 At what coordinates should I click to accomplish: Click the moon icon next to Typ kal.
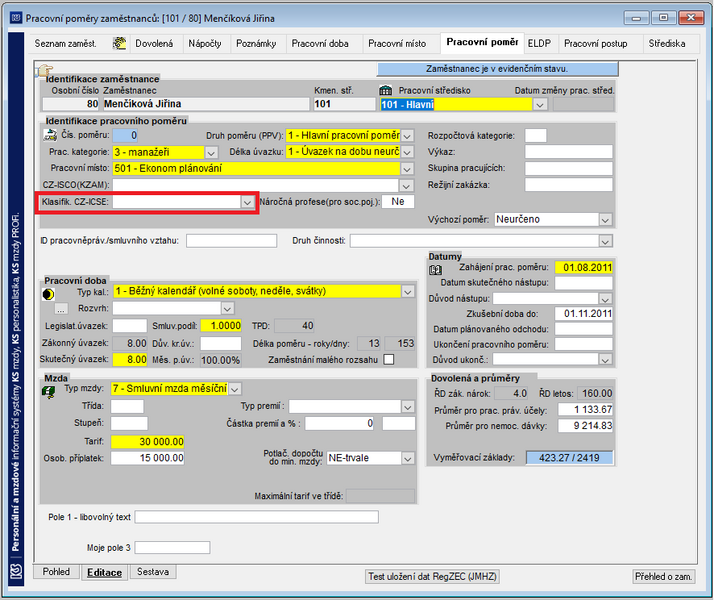pos(48,295)
